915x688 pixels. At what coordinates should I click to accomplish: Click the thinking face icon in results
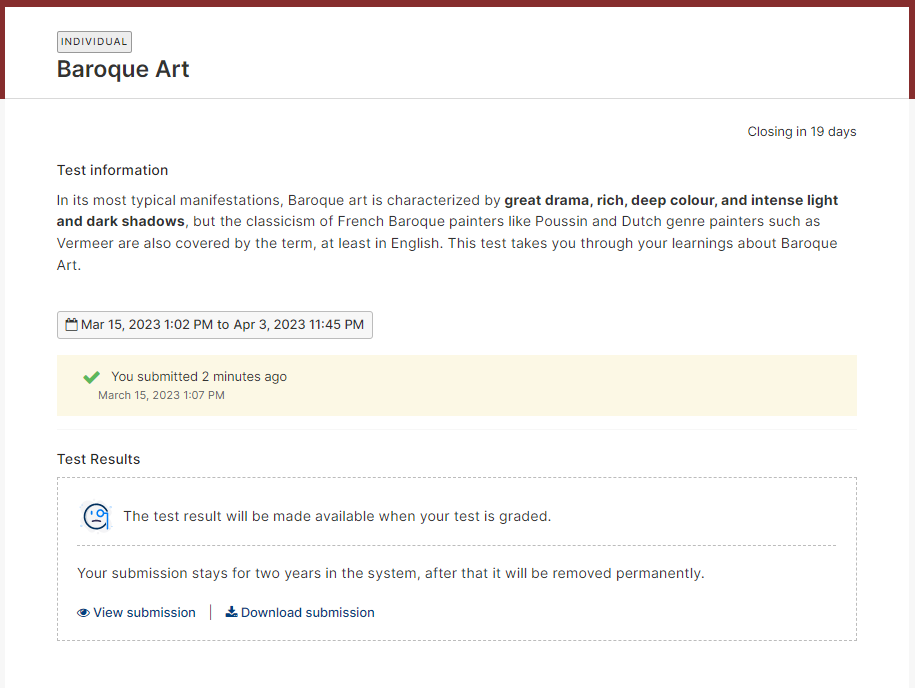pyautogui.click(x=96, y=516)
